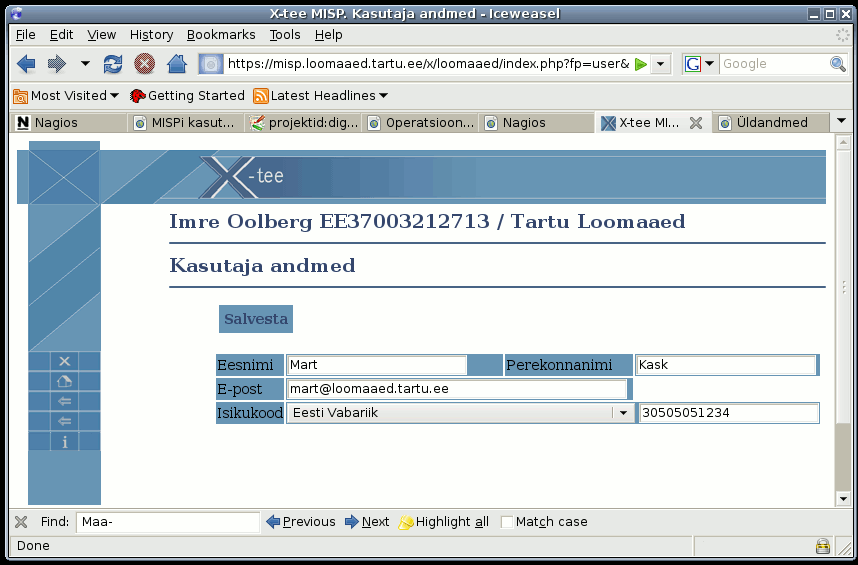The image size is (858, 565).
Task: Enable the Match case checkbox
Action: coord(507,522)
